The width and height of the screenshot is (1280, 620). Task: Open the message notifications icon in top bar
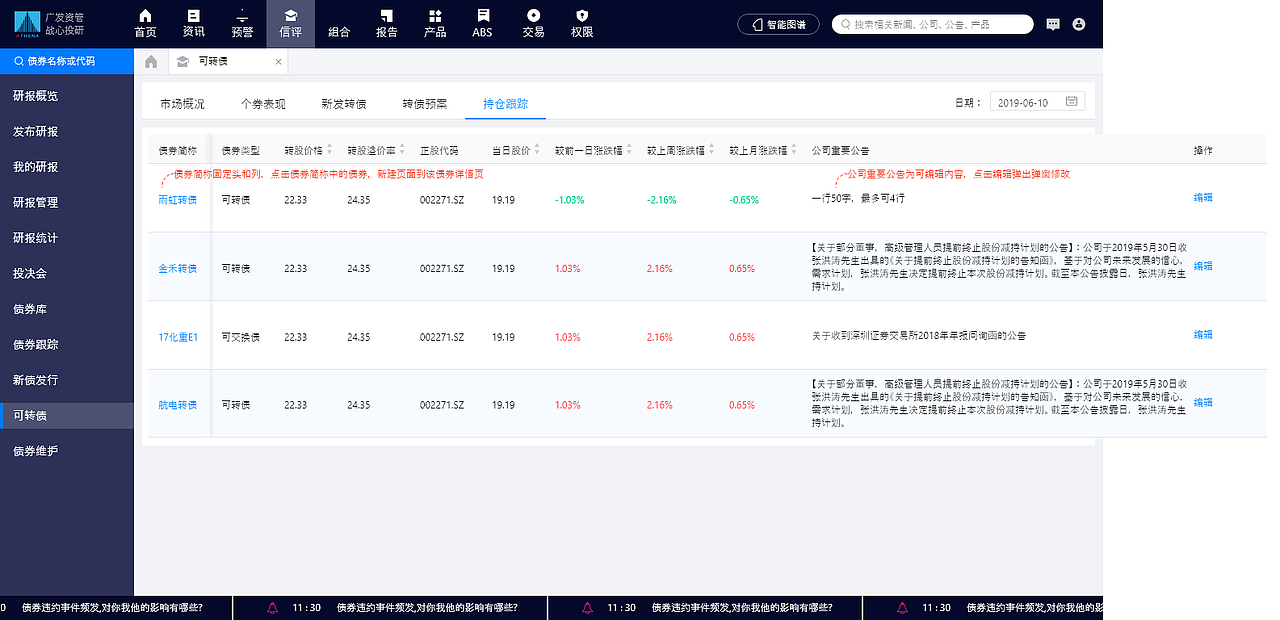(x=1053, y=23)
